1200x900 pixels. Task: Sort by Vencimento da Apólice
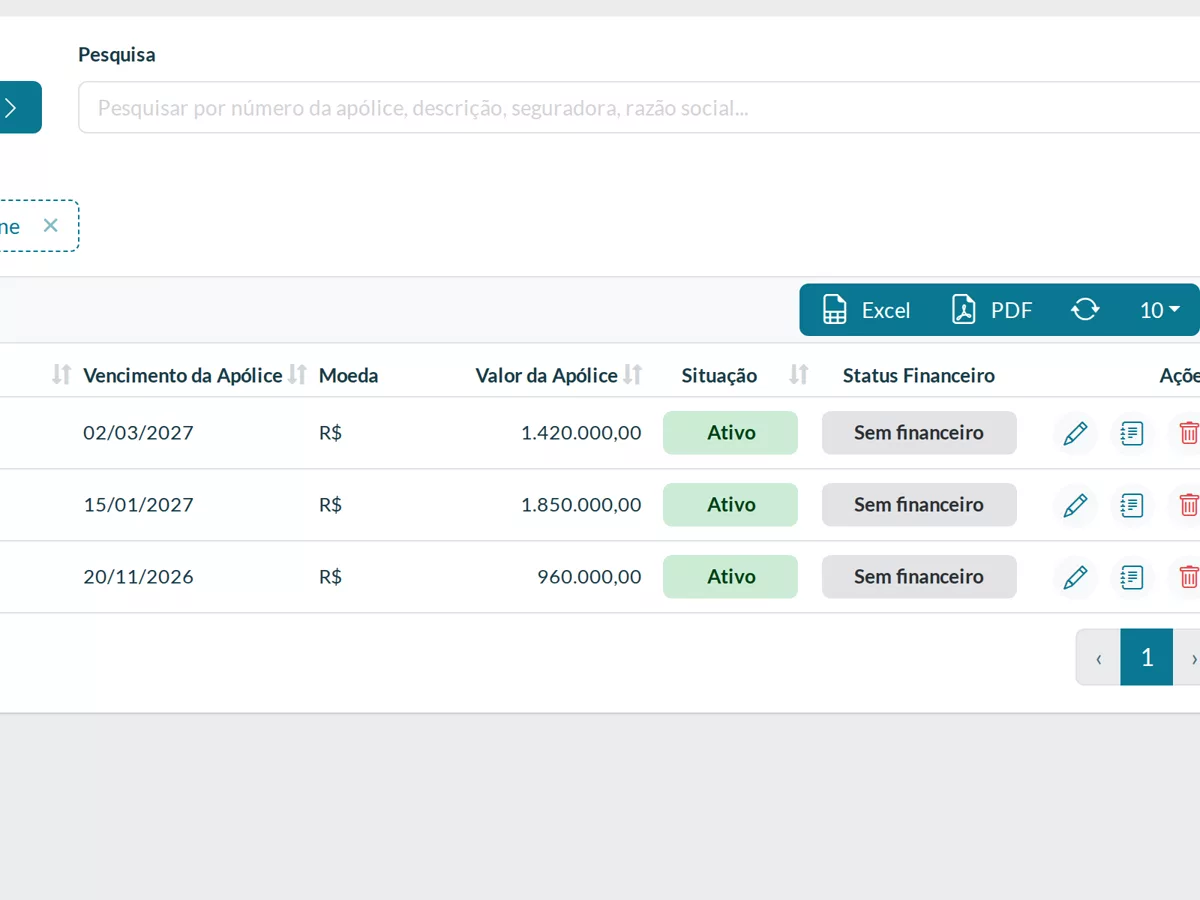click(x=297, y=375)
